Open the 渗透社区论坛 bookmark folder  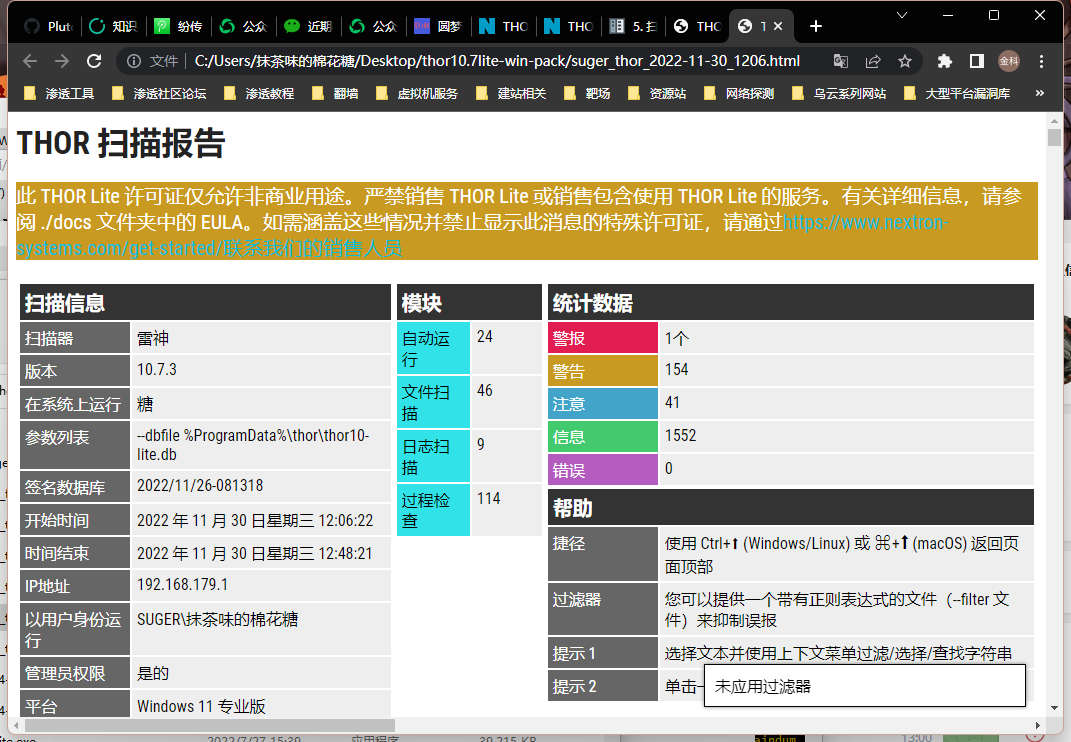159,93
